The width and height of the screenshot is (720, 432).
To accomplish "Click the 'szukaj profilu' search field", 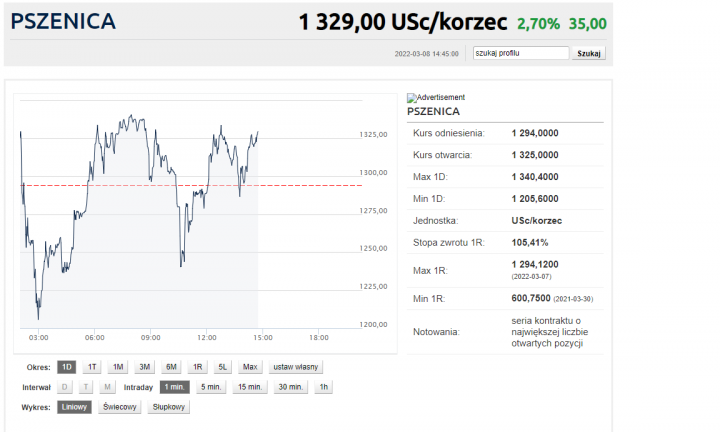I will click(x=520, y=53).
